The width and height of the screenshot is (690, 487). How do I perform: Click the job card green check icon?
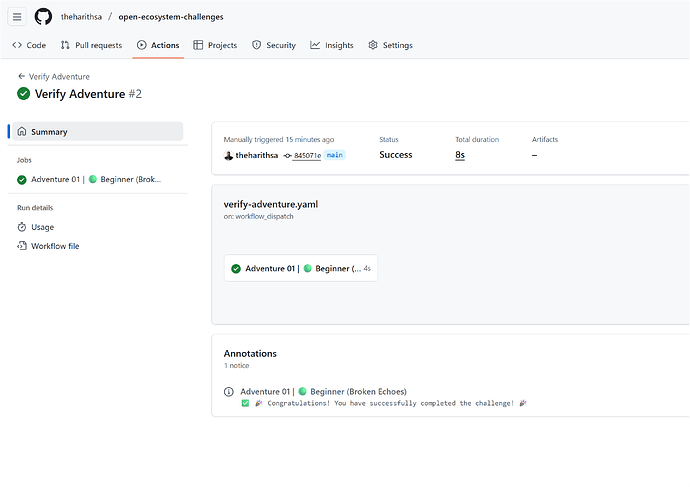236,268
